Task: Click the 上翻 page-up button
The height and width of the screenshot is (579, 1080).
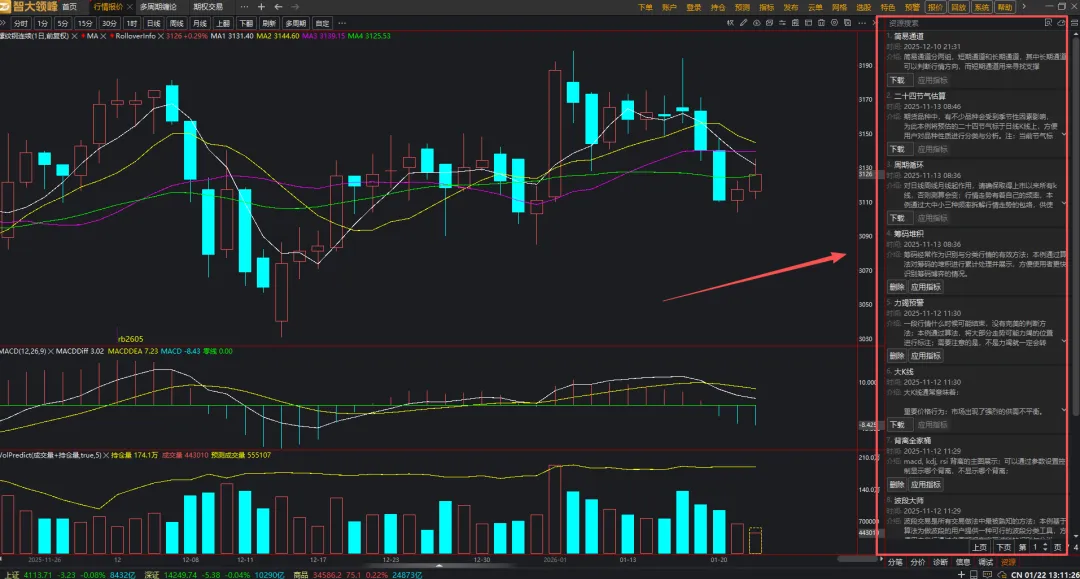Action: point(222,23)
